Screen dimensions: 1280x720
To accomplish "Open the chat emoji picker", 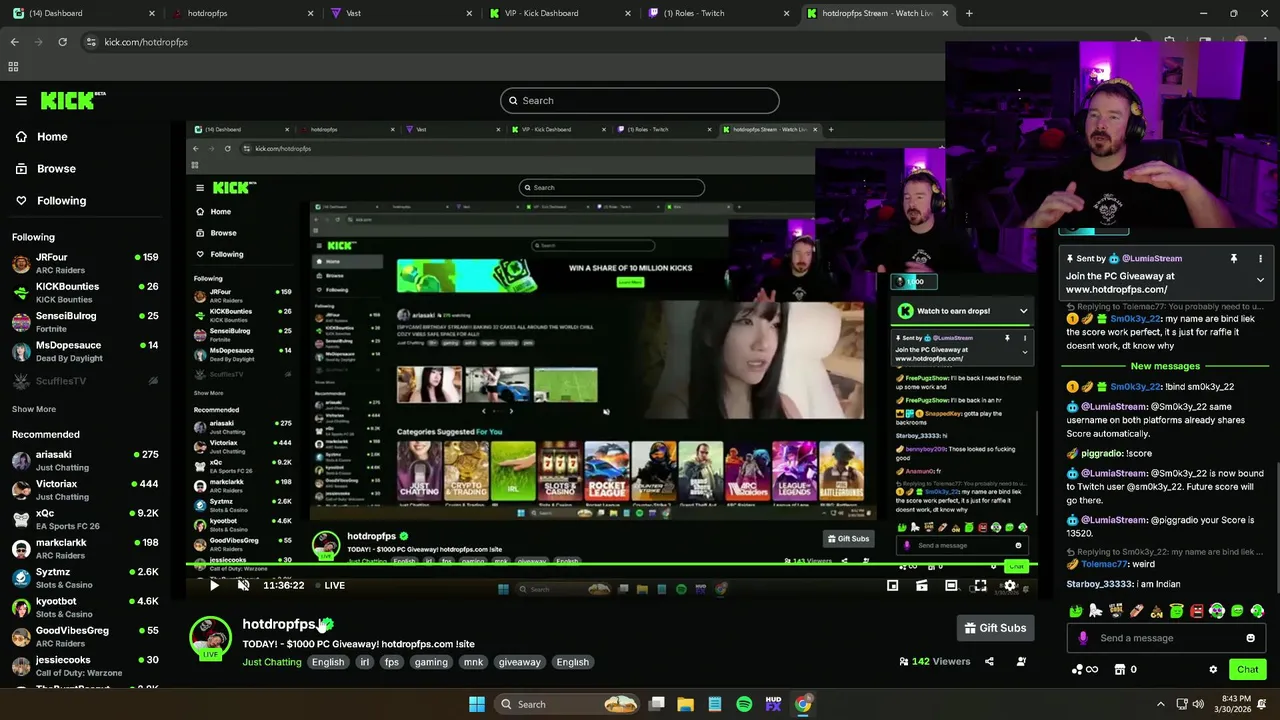I will click(1250, 638).
